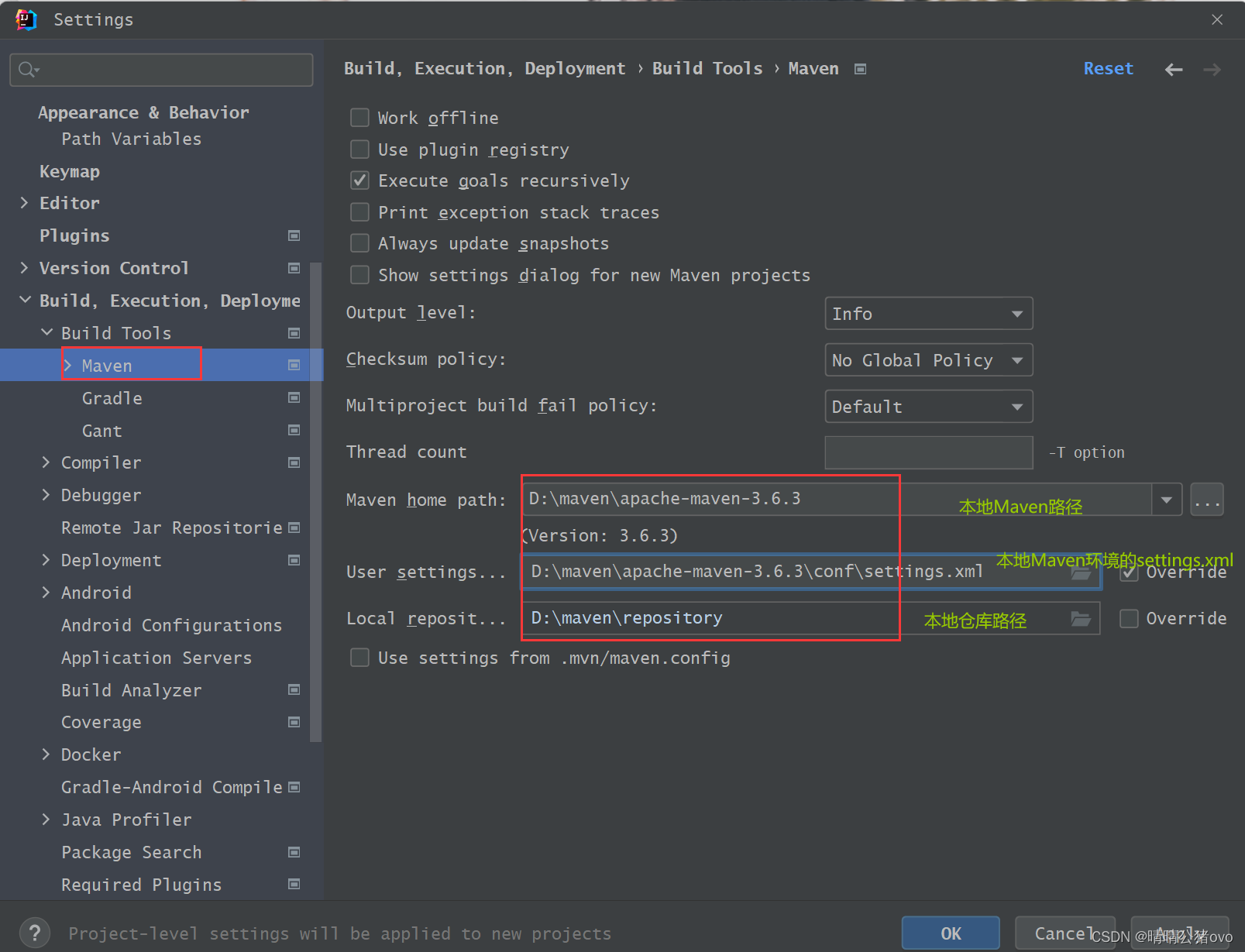Open the Gradle settings page

pos(112,398)
